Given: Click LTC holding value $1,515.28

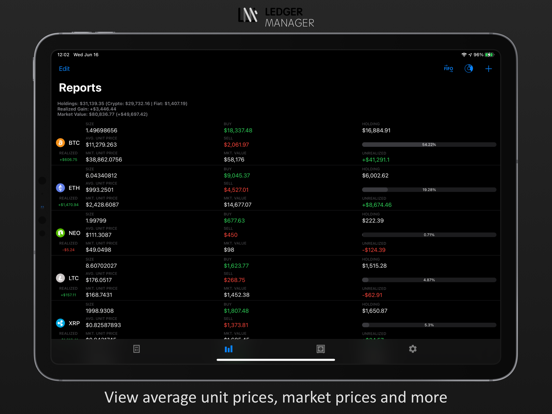Looking at the screenshot, I should [x=374, y=265].
